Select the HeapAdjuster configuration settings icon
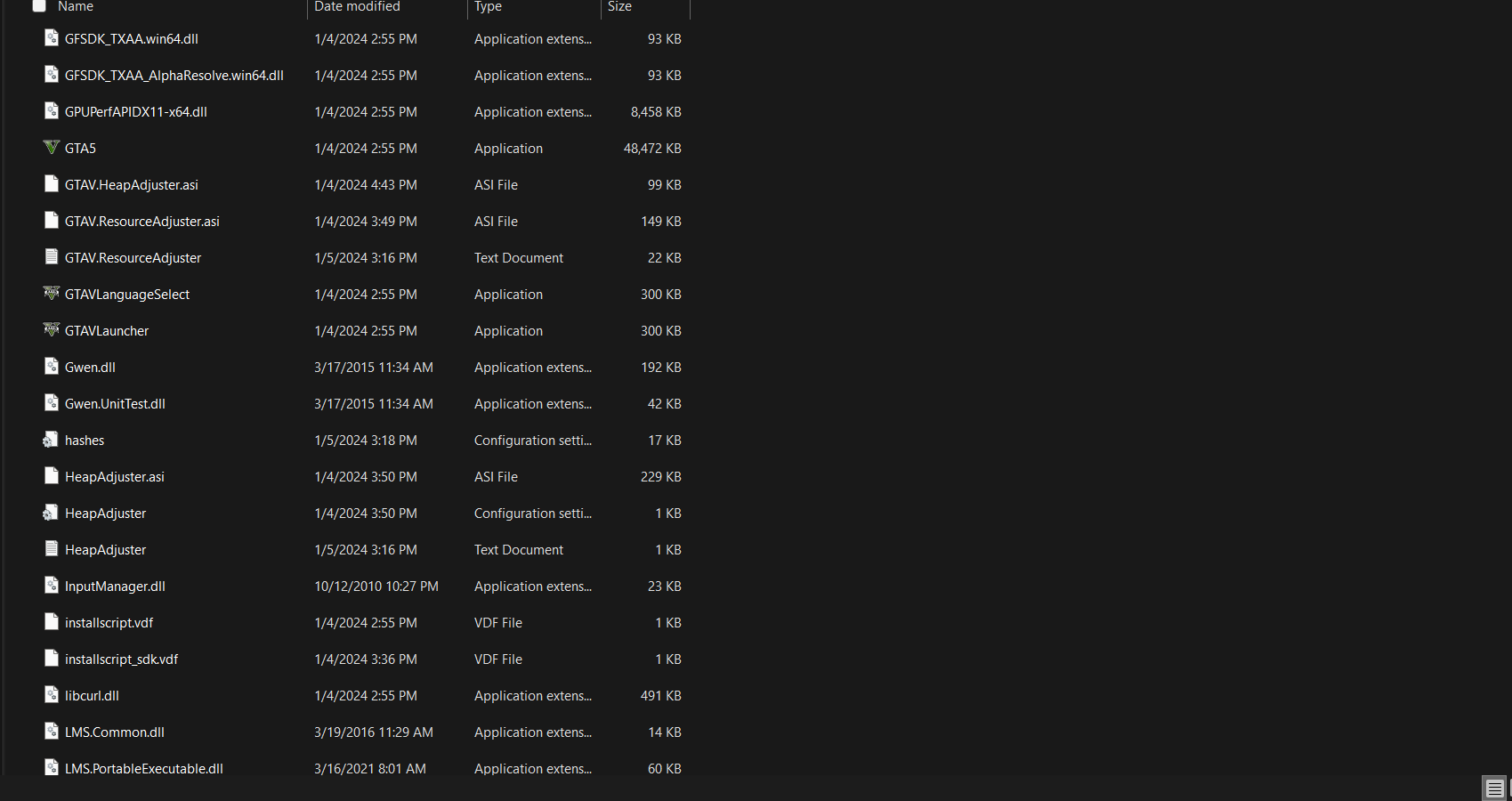This screenshot has height=801, width=1512. coord(51,513)
